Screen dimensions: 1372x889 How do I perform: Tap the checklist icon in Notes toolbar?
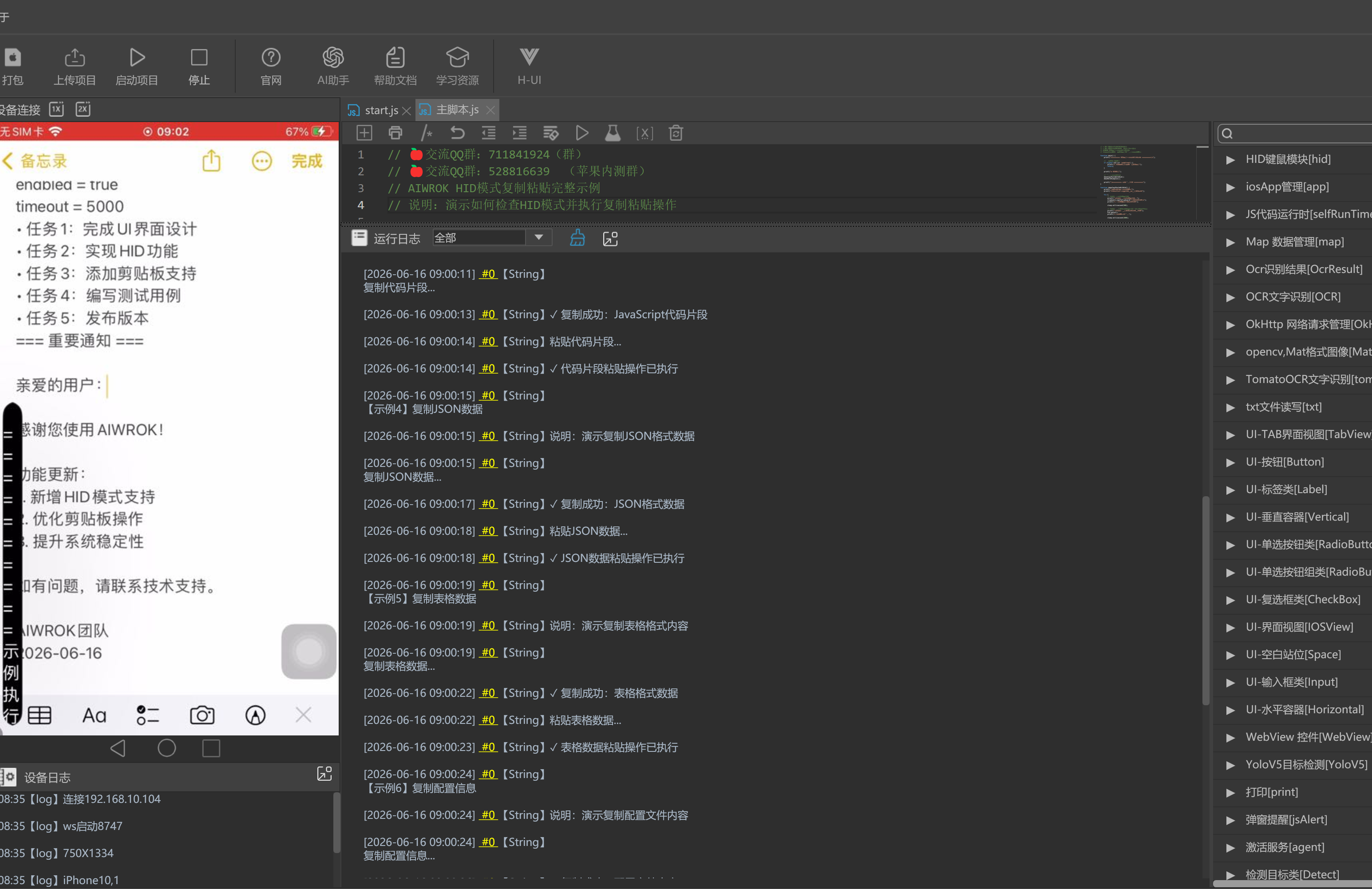point(147,715)
